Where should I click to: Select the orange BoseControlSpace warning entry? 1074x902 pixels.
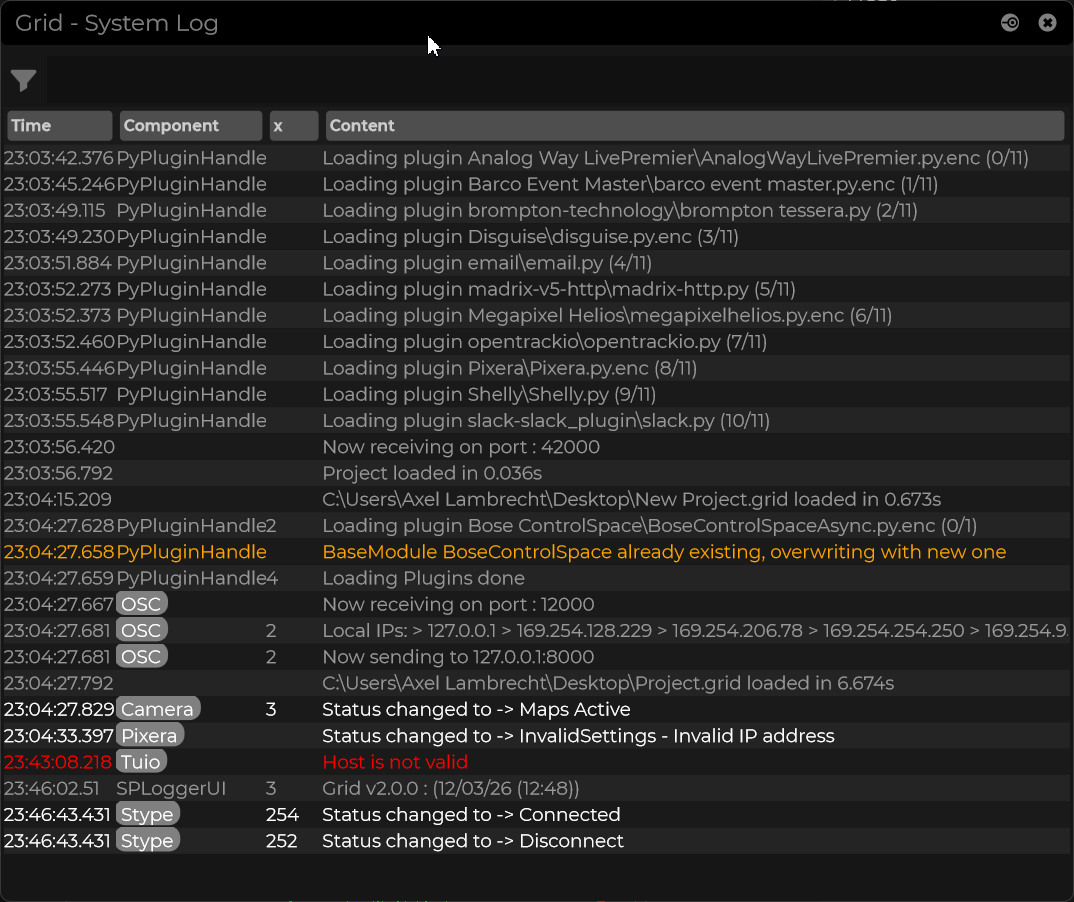tap(663, 553)
